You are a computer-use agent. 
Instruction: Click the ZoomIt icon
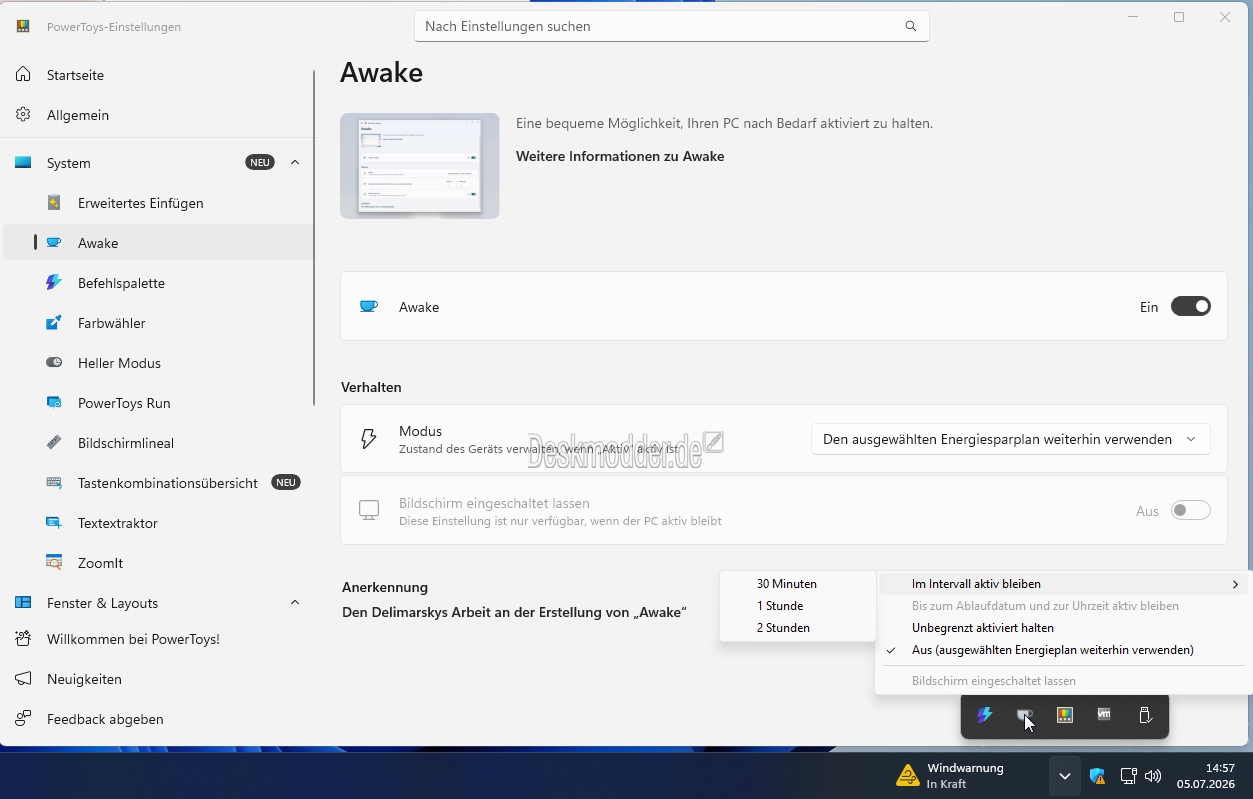54,563
